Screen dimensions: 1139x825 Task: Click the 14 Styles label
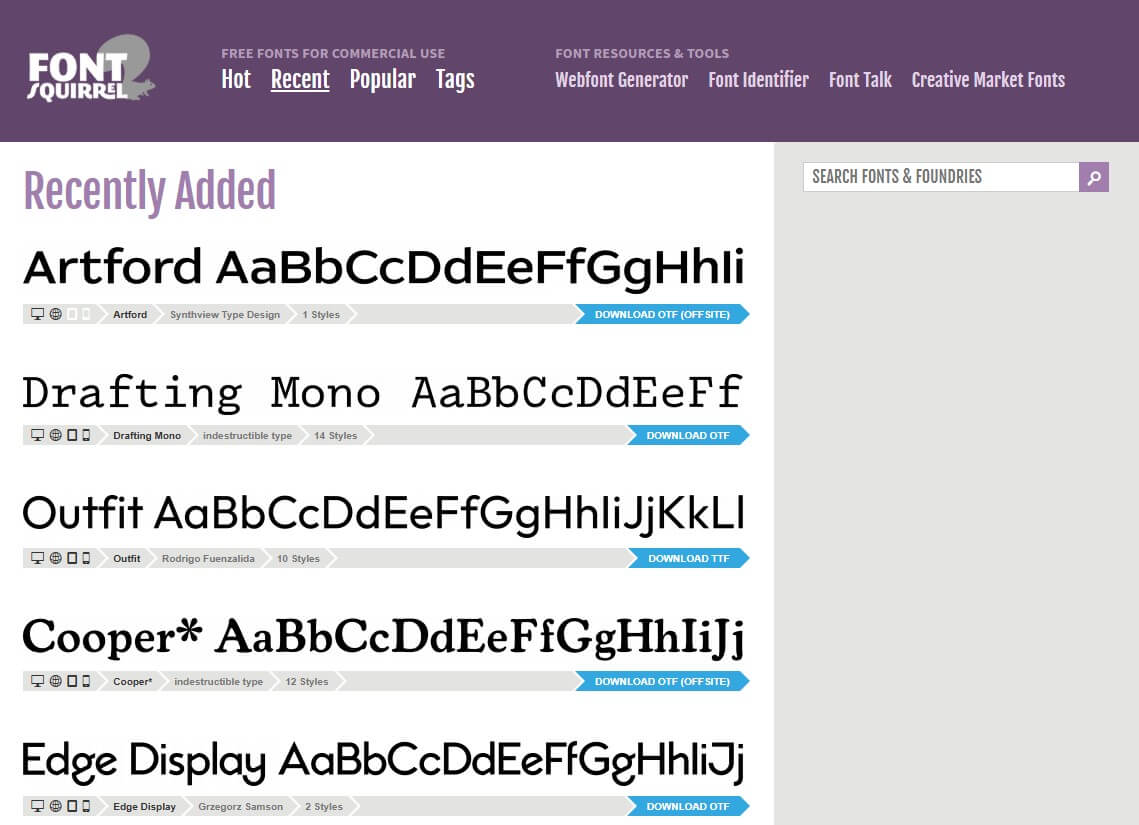pyautogui.click(x=336, y=435)
